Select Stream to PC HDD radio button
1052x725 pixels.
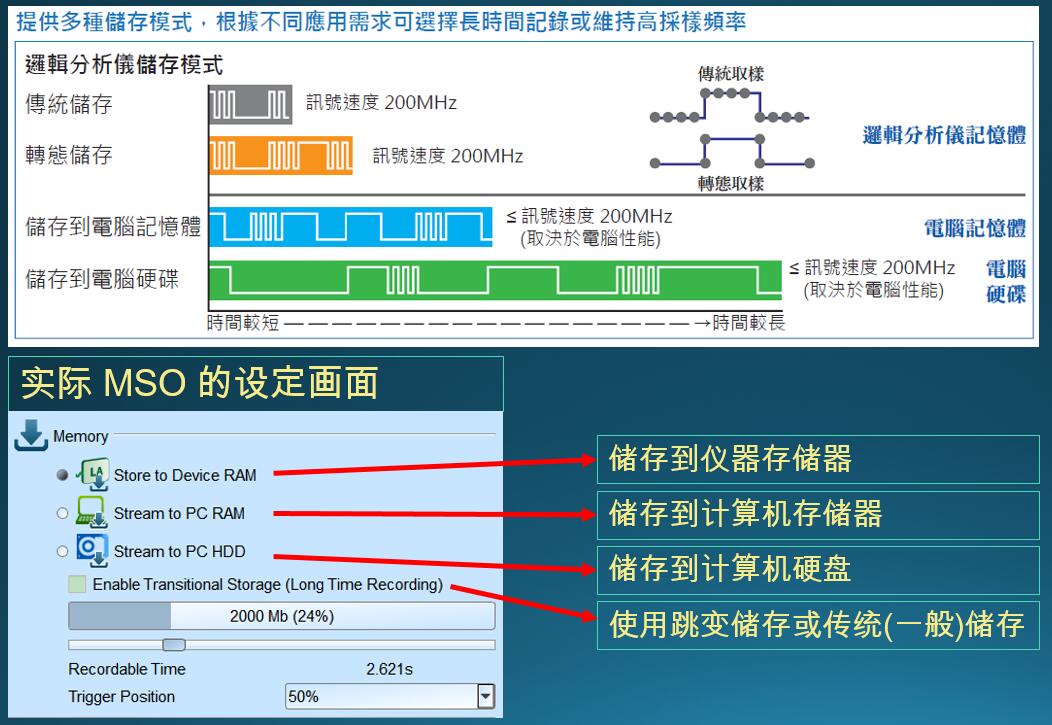[x=62, y=551]
